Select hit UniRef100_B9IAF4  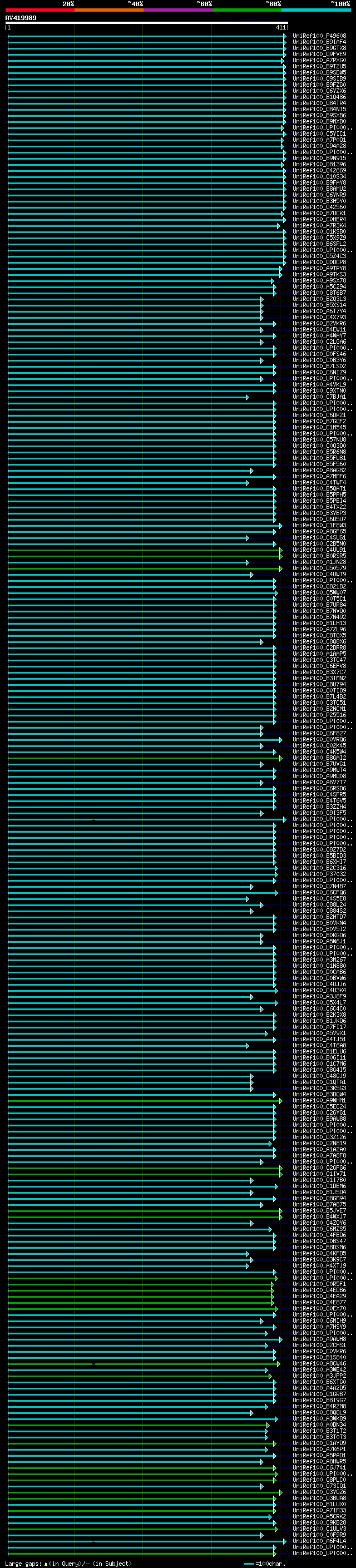click(x=319, y=42)
